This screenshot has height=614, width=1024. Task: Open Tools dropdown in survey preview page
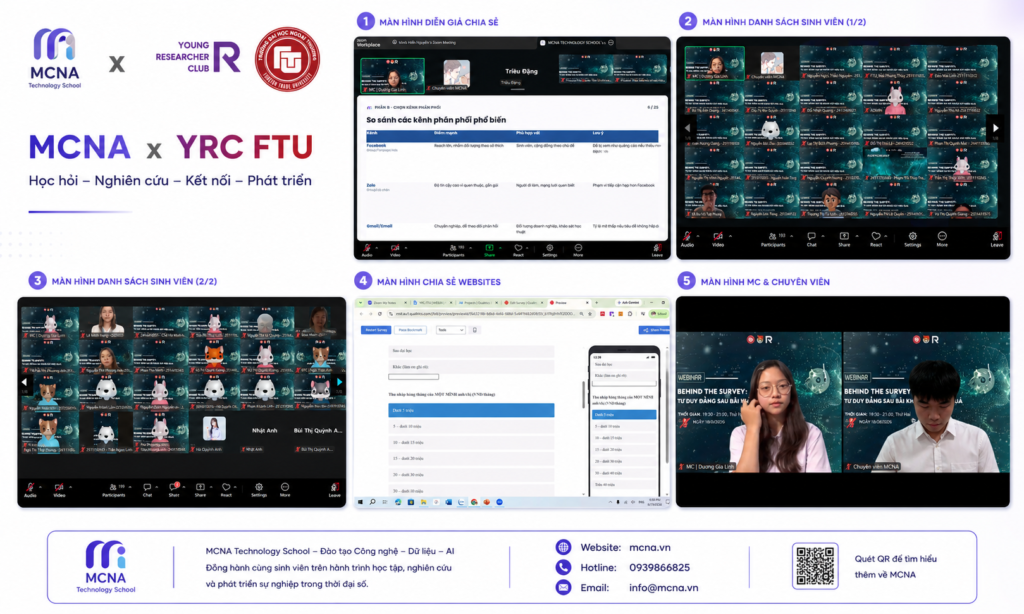[451, 330]
